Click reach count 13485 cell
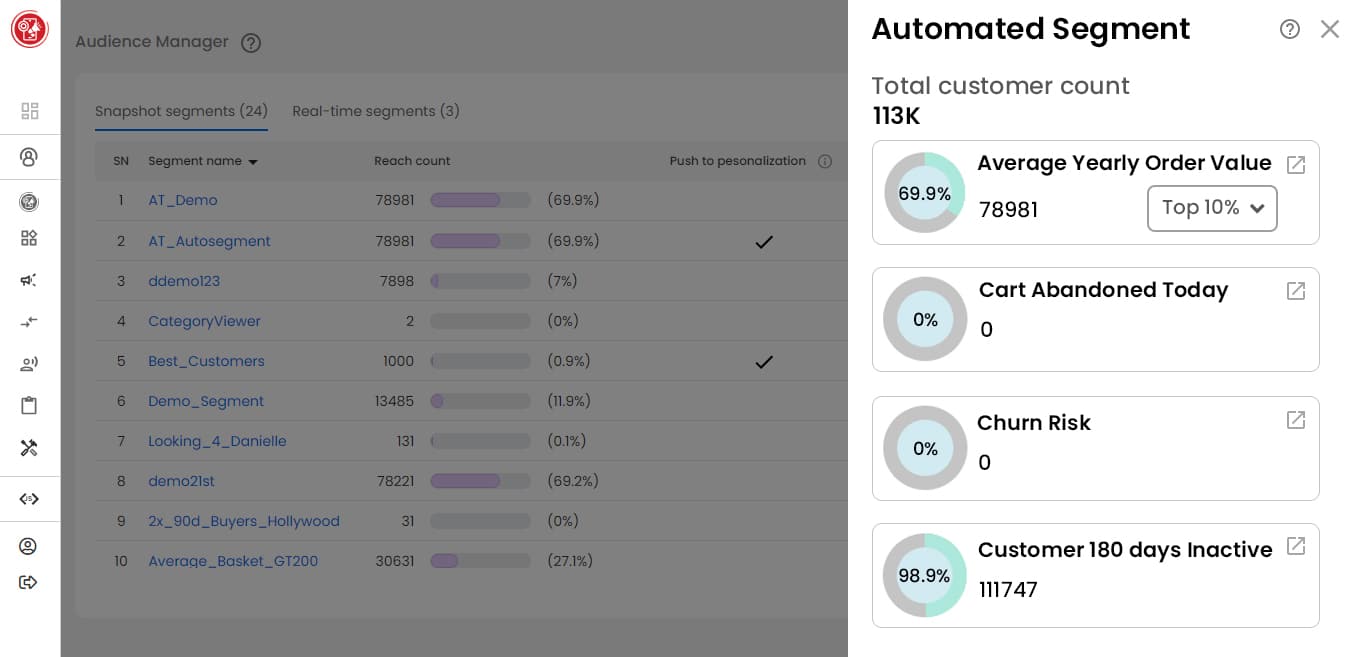The image size is (1366, 657). pyautogui.click(x=394, y=401)
